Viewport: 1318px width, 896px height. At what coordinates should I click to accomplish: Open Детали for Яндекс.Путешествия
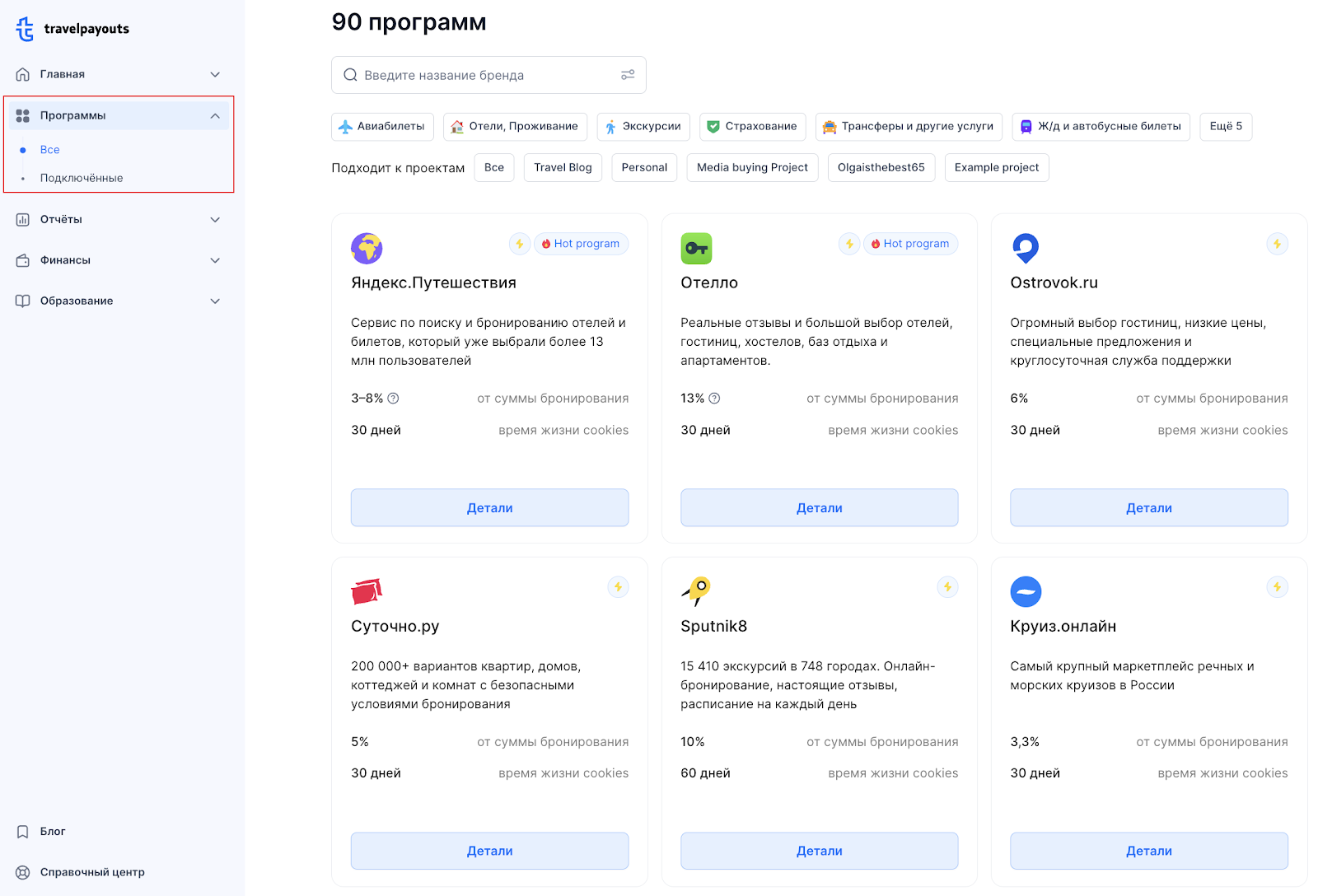[490, 508]
